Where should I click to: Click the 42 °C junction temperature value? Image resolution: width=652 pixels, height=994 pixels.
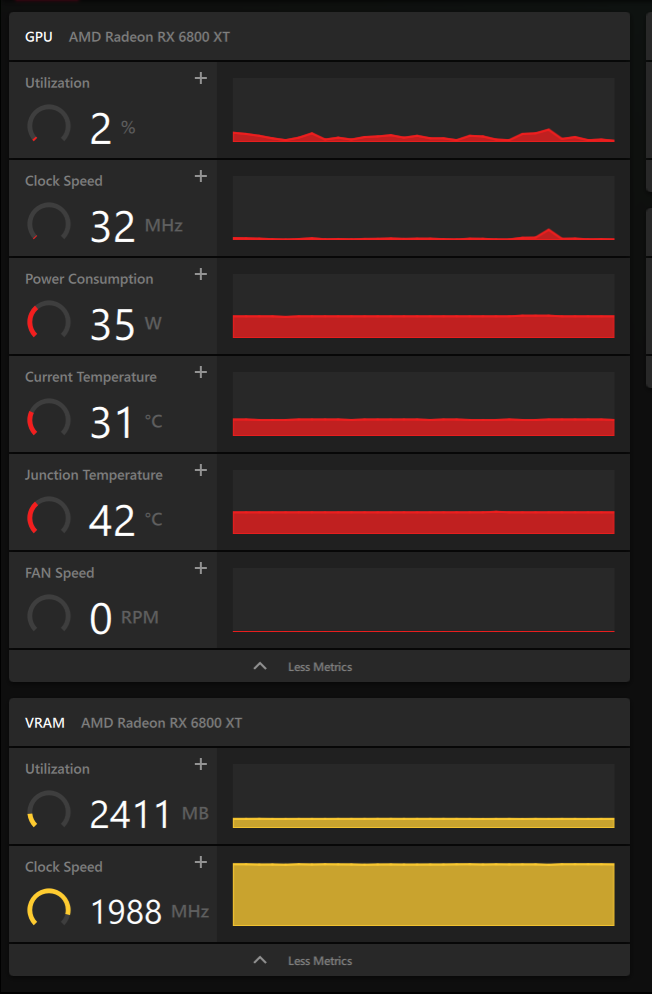click(126, 520)
